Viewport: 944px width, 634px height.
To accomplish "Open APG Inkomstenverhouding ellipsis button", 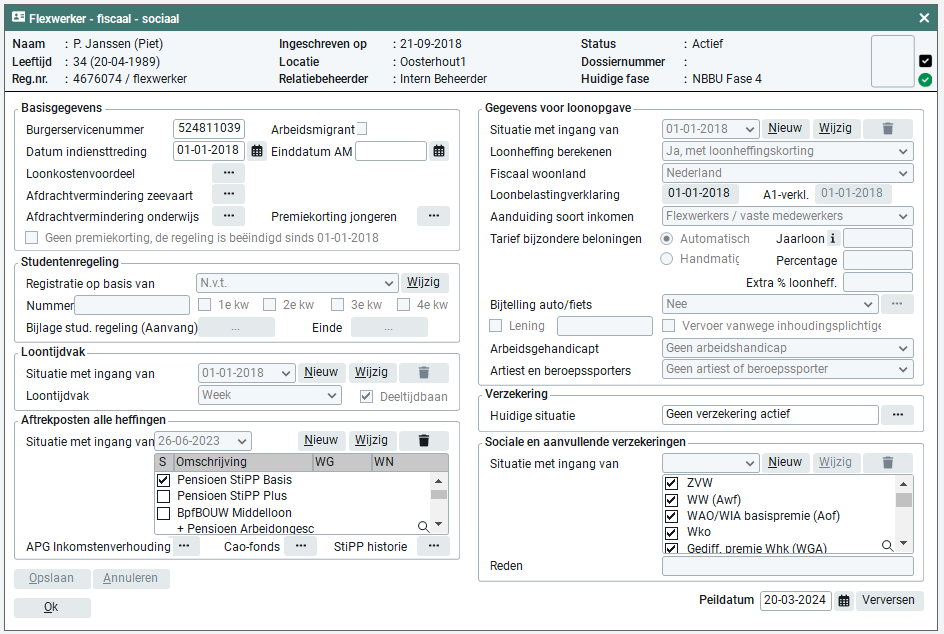I will click(x=185, y=546).
